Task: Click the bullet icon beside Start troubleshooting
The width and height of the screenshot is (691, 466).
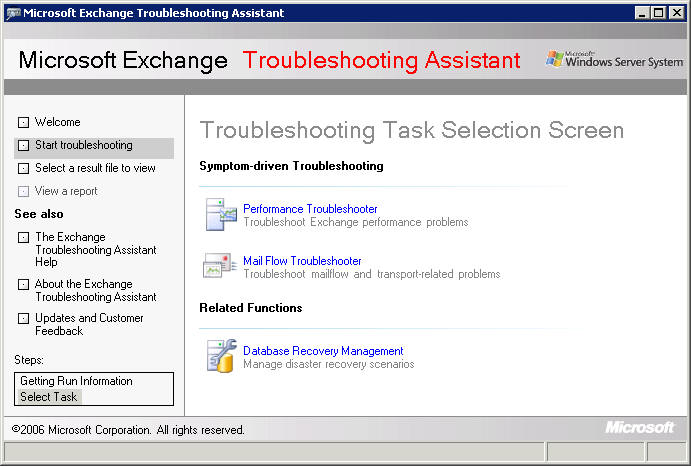Action: point(23,145)
